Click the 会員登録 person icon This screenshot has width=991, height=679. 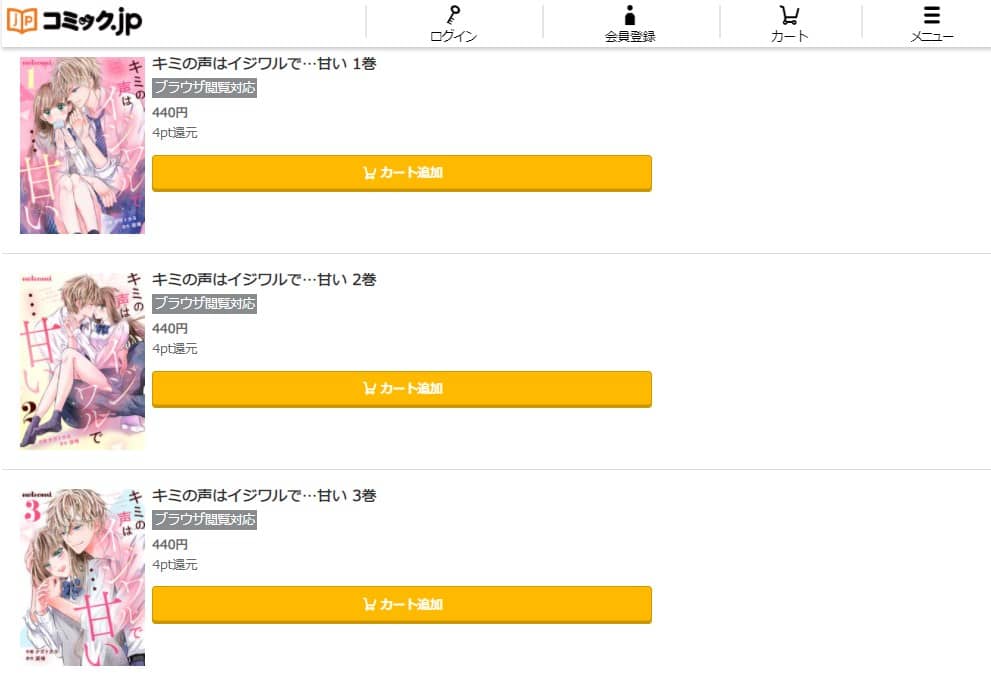pos(629,15)
